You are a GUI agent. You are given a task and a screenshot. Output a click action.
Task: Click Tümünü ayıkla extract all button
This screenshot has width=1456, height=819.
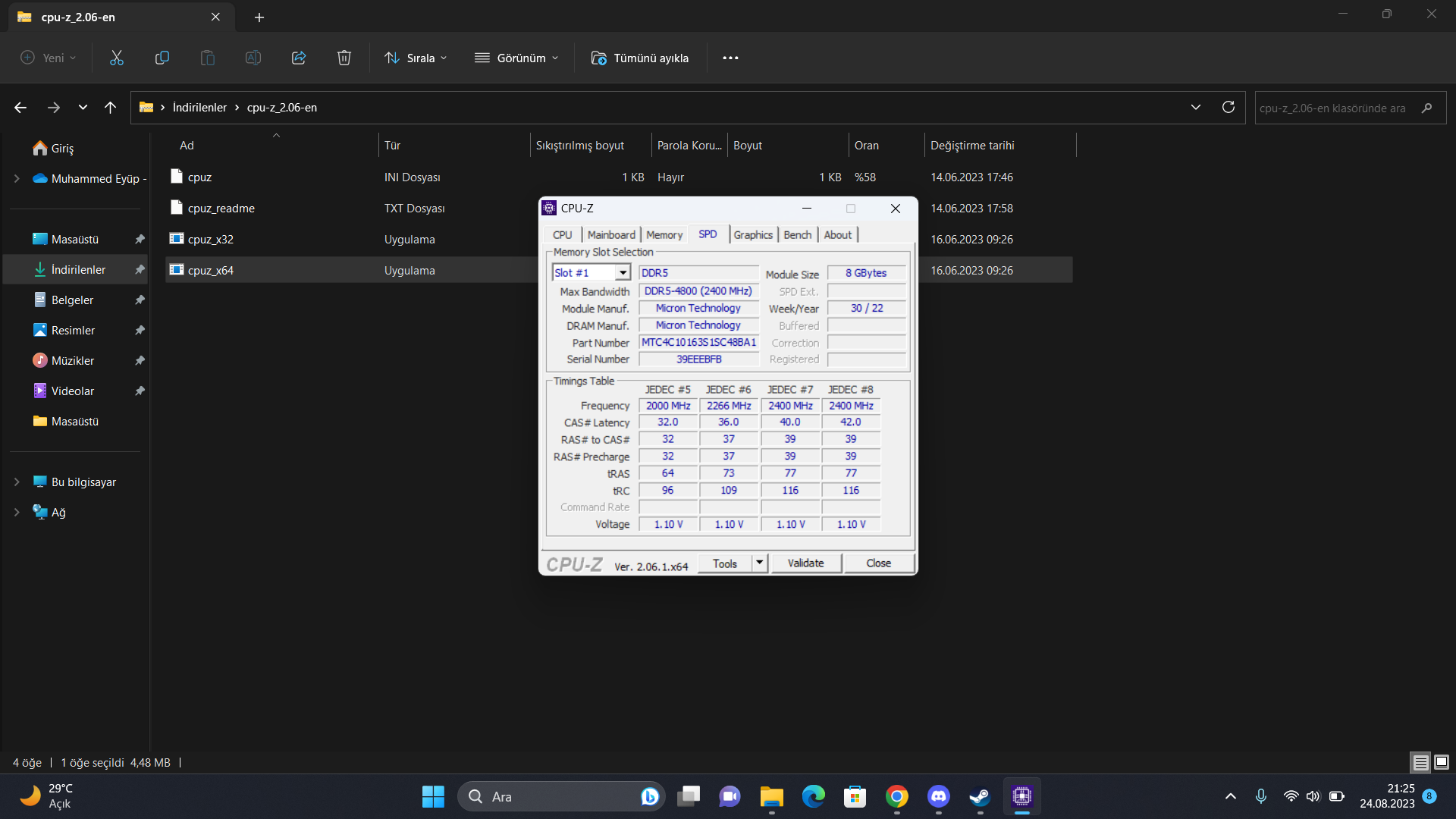tap(639, 58)
